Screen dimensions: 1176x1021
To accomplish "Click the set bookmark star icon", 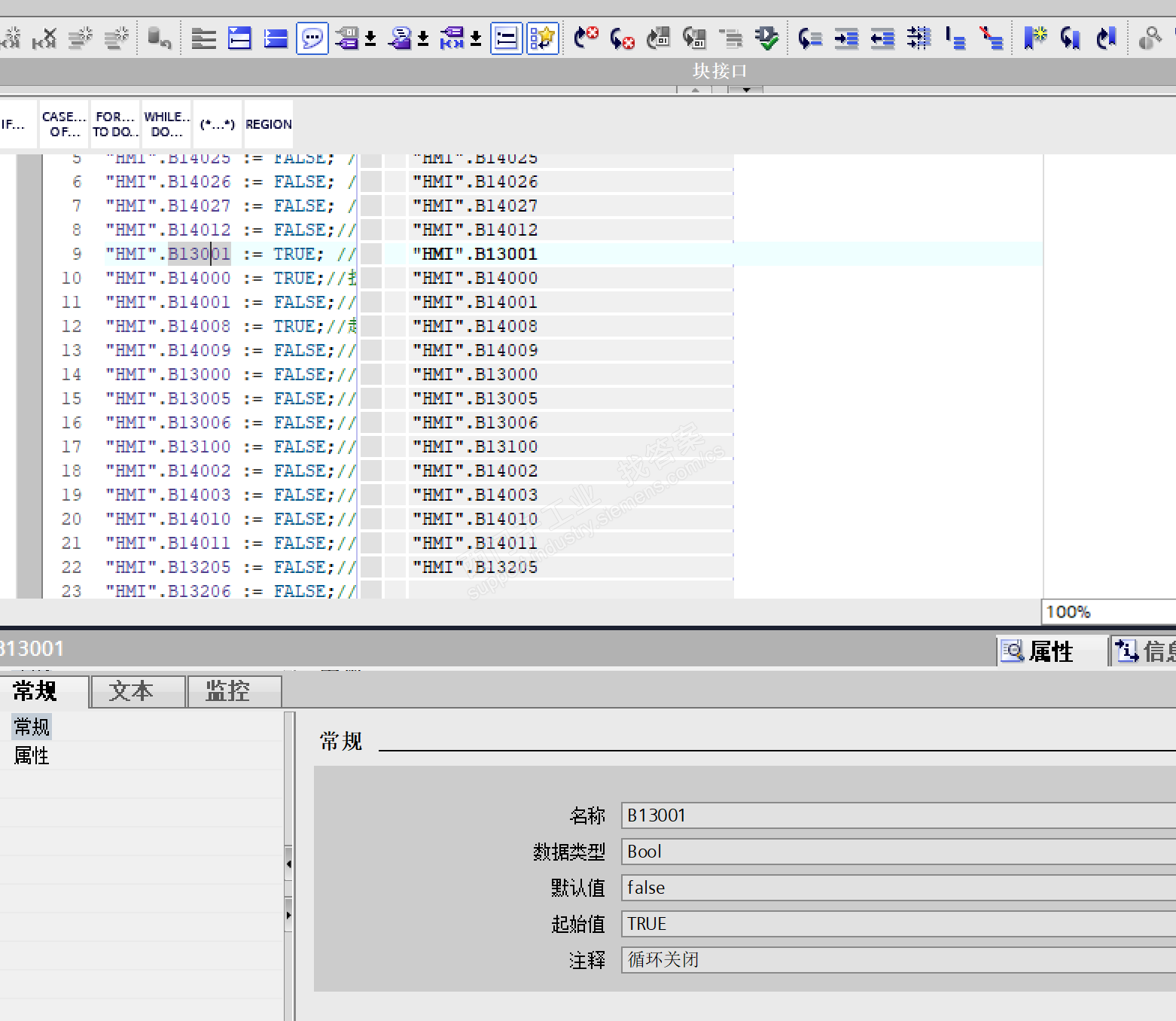I will pyautogui.click(x=1035, y=38).
